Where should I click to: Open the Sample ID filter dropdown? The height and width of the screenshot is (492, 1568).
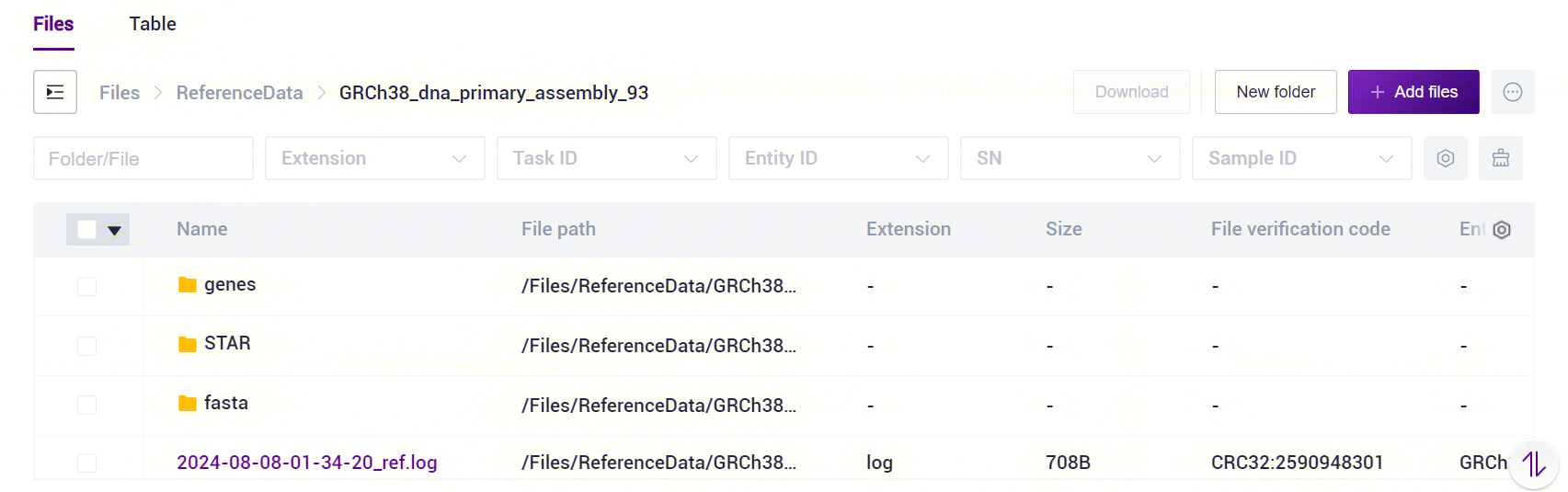[1302, 158]
